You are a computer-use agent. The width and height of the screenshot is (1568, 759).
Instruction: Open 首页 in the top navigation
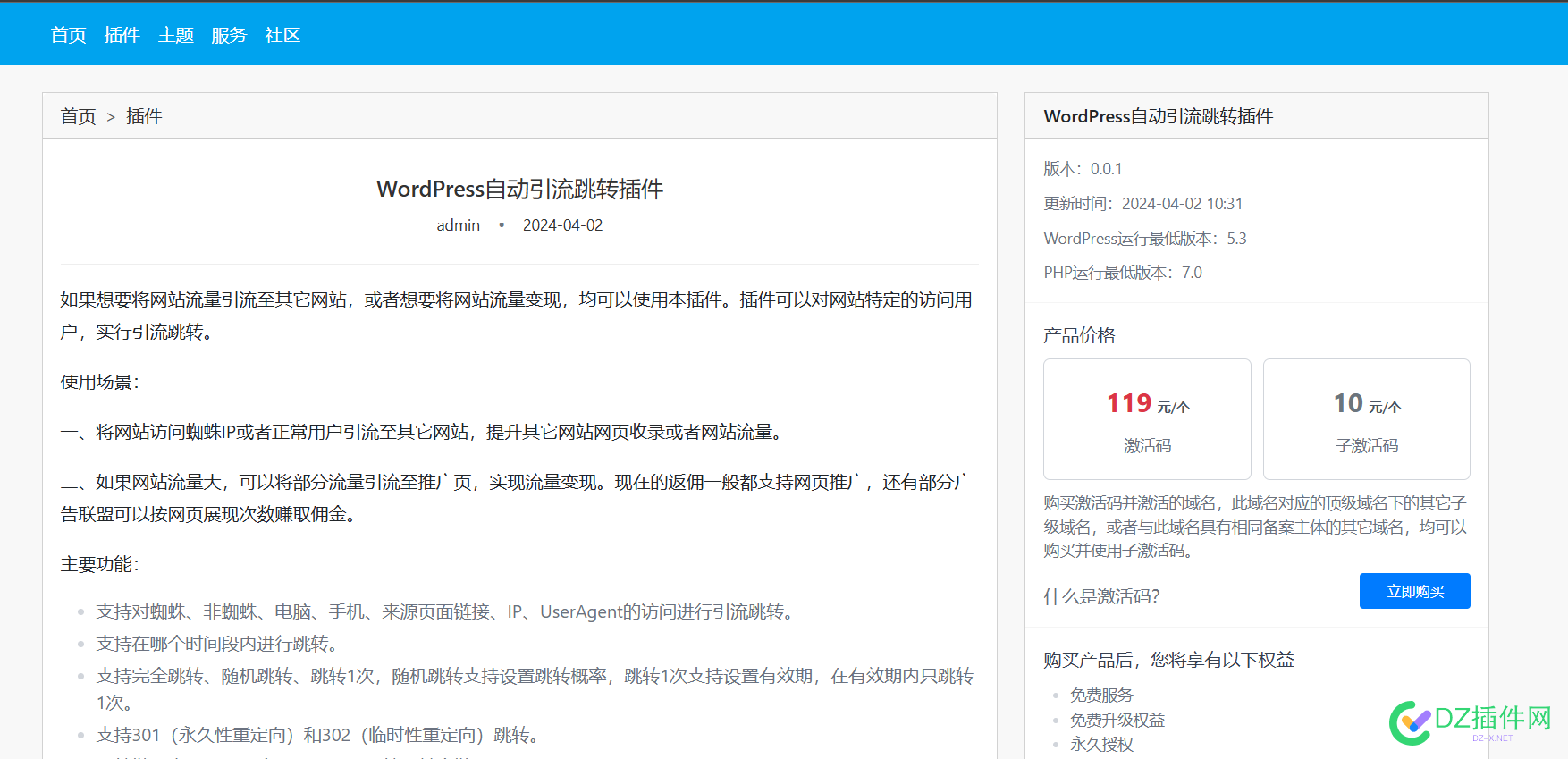[69, 35]
